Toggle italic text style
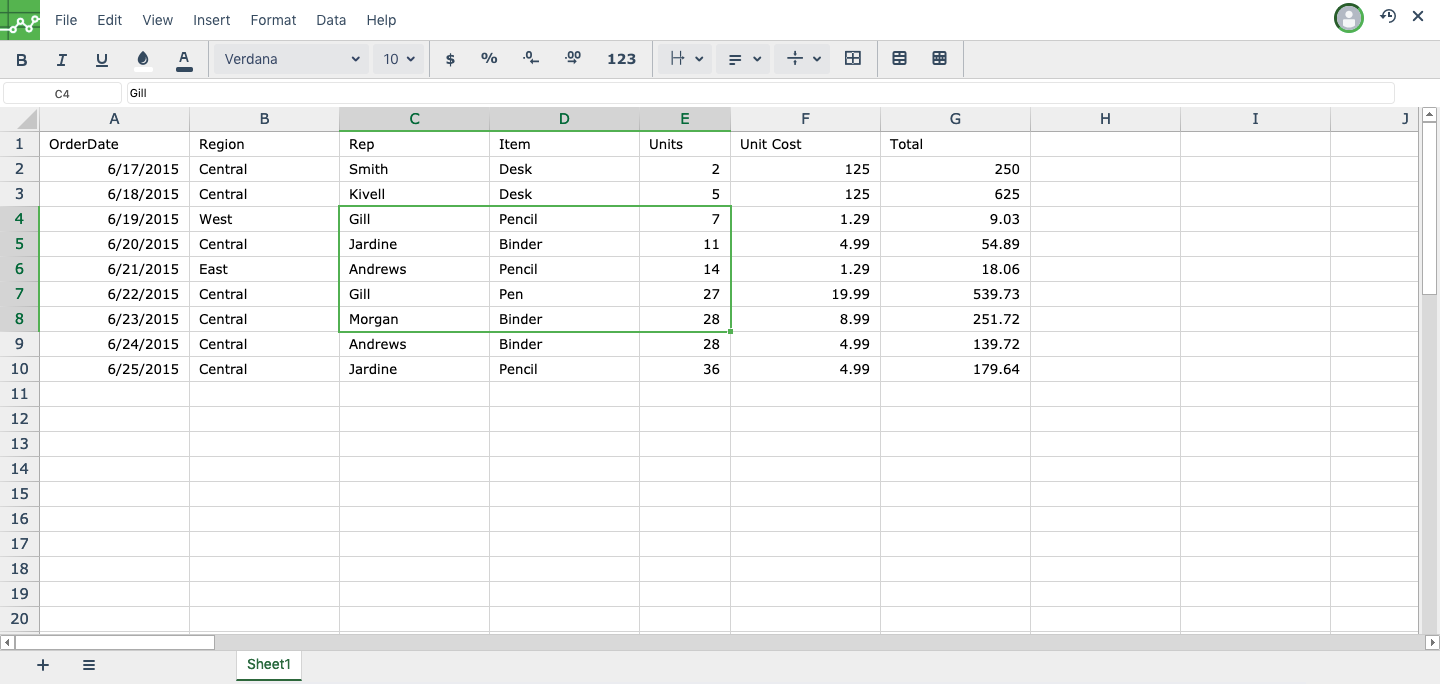This screenshot has width=1440, height=684. [x=62, y=60]
